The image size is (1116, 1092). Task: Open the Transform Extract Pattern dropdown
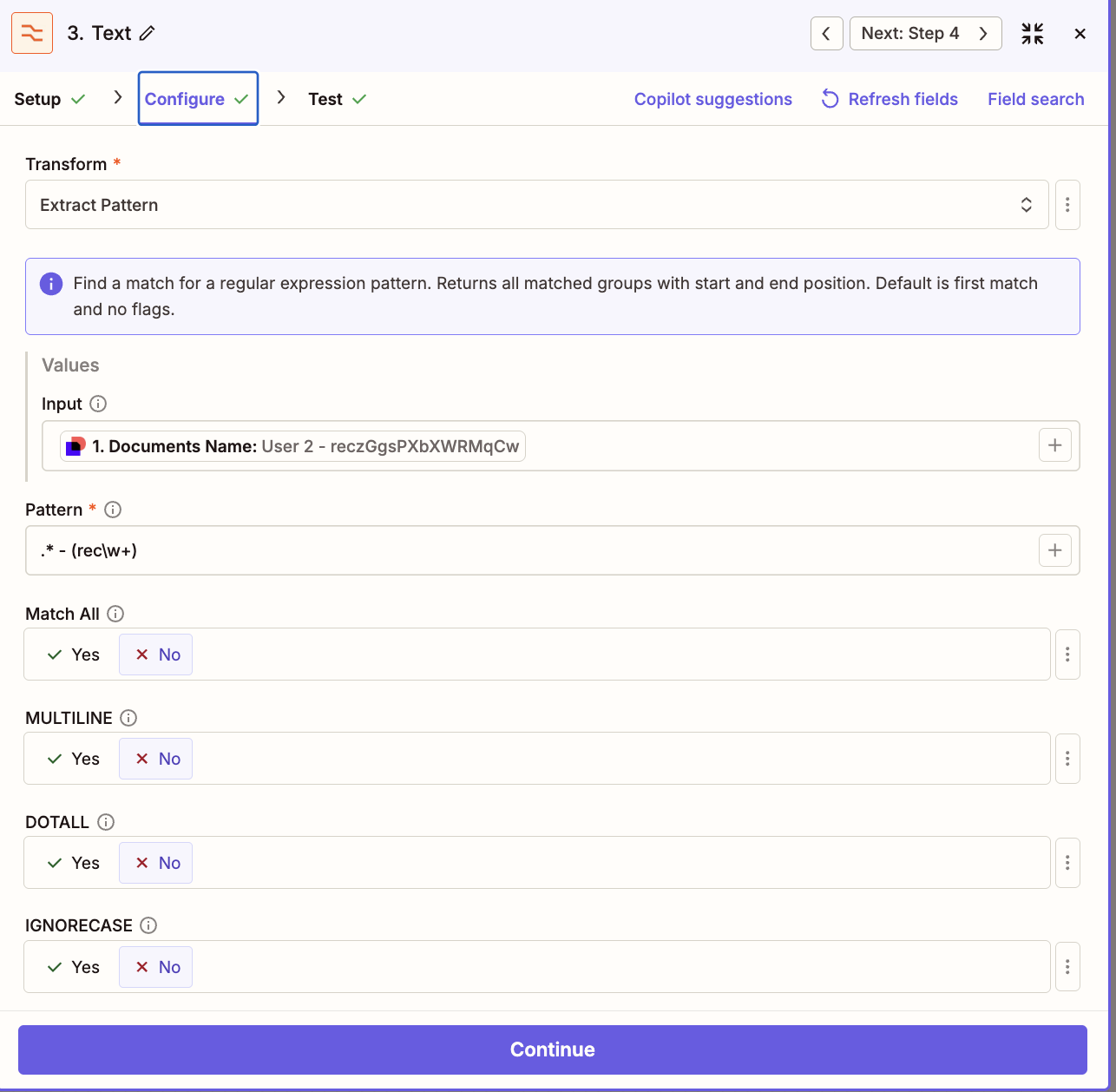[x=536, y=205]
